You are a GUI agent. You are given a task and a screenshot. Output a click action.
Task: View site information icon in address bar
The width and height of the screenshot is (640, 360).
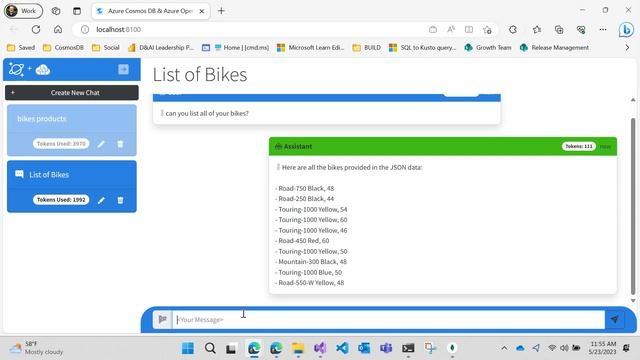(85, 29)
